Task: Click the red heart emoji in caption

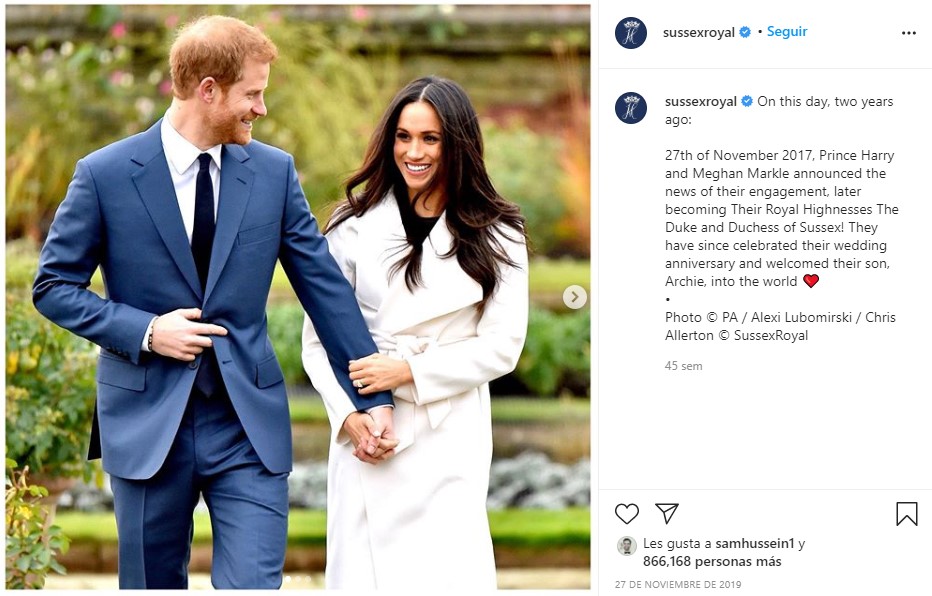Action: pyautogui.click(x=811, y=280)
